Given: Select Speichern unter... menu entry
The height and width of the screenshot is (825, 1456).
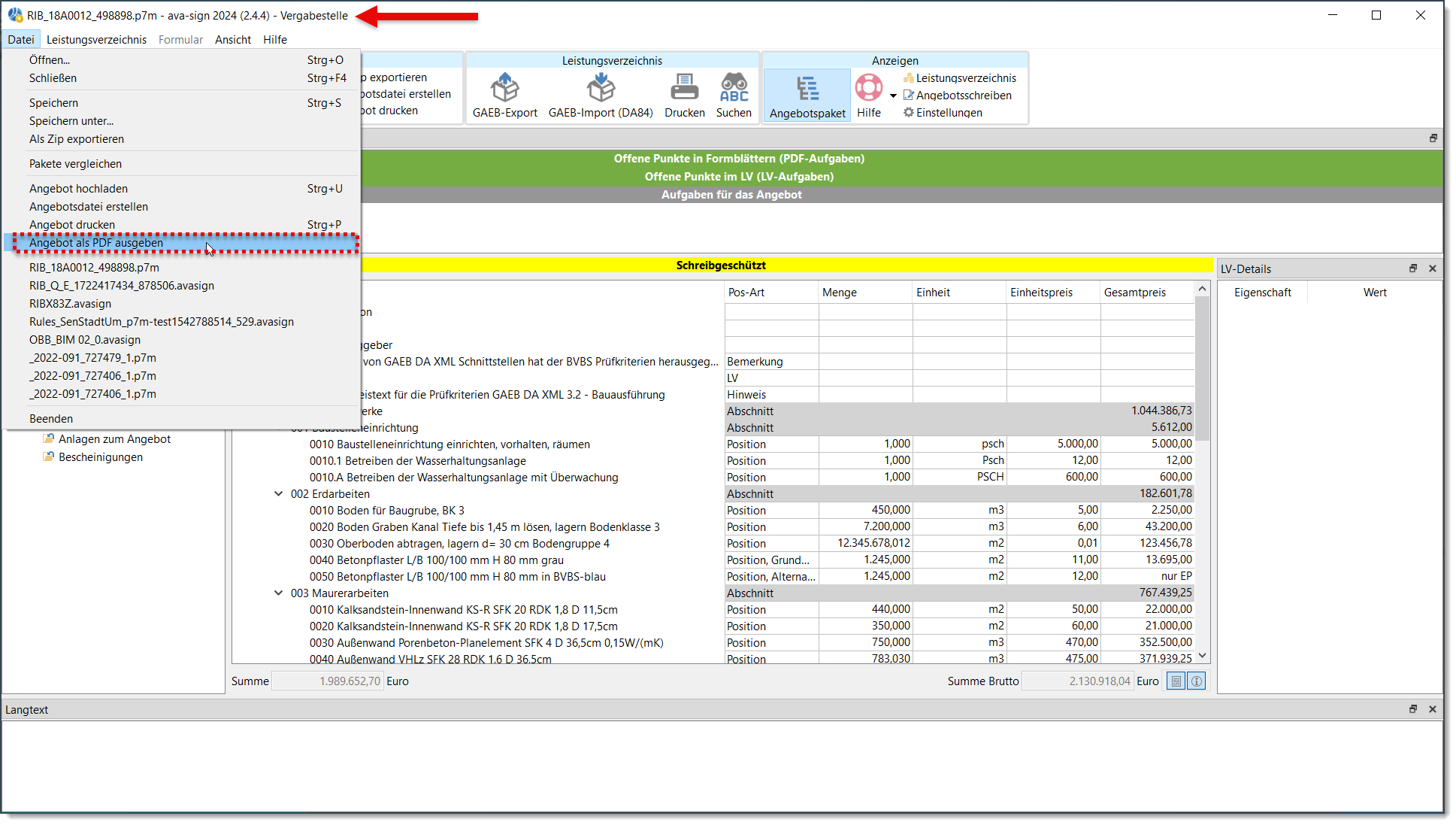Looking at the screenshot, I should [x=182, y=121].
